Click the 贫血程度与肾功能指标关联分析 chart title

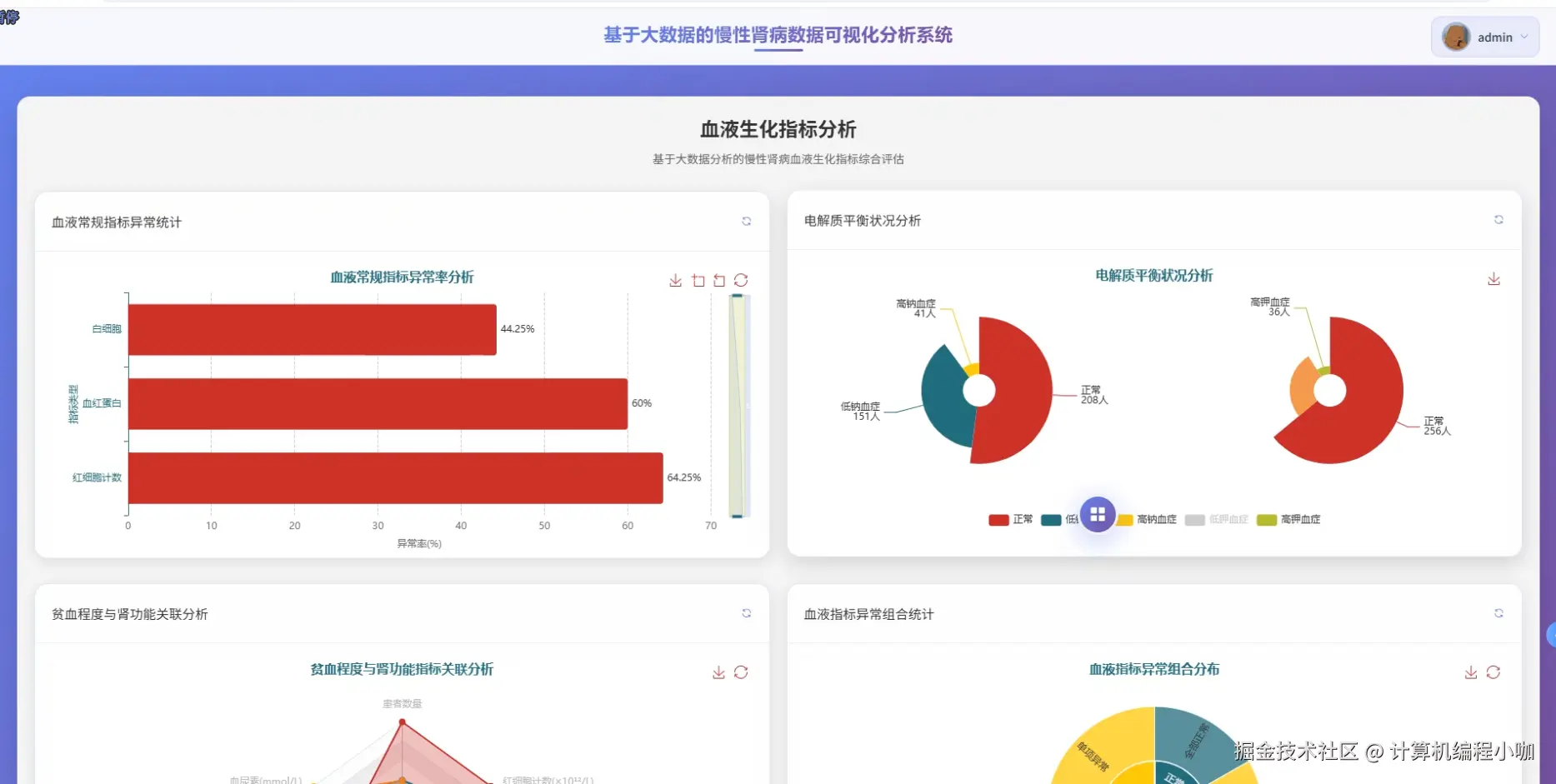[x=402, y=669]
